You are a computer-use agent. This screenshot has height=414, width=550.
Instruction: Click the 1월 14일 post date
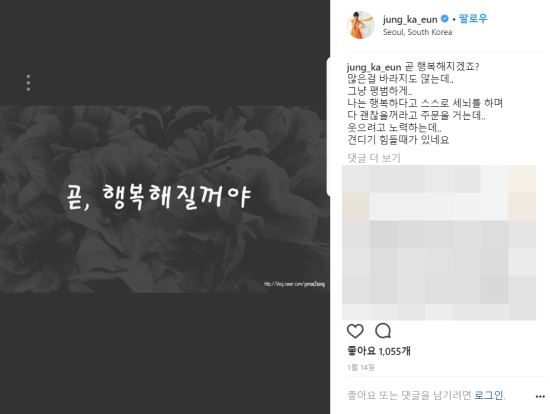click(x=361, y=367)
